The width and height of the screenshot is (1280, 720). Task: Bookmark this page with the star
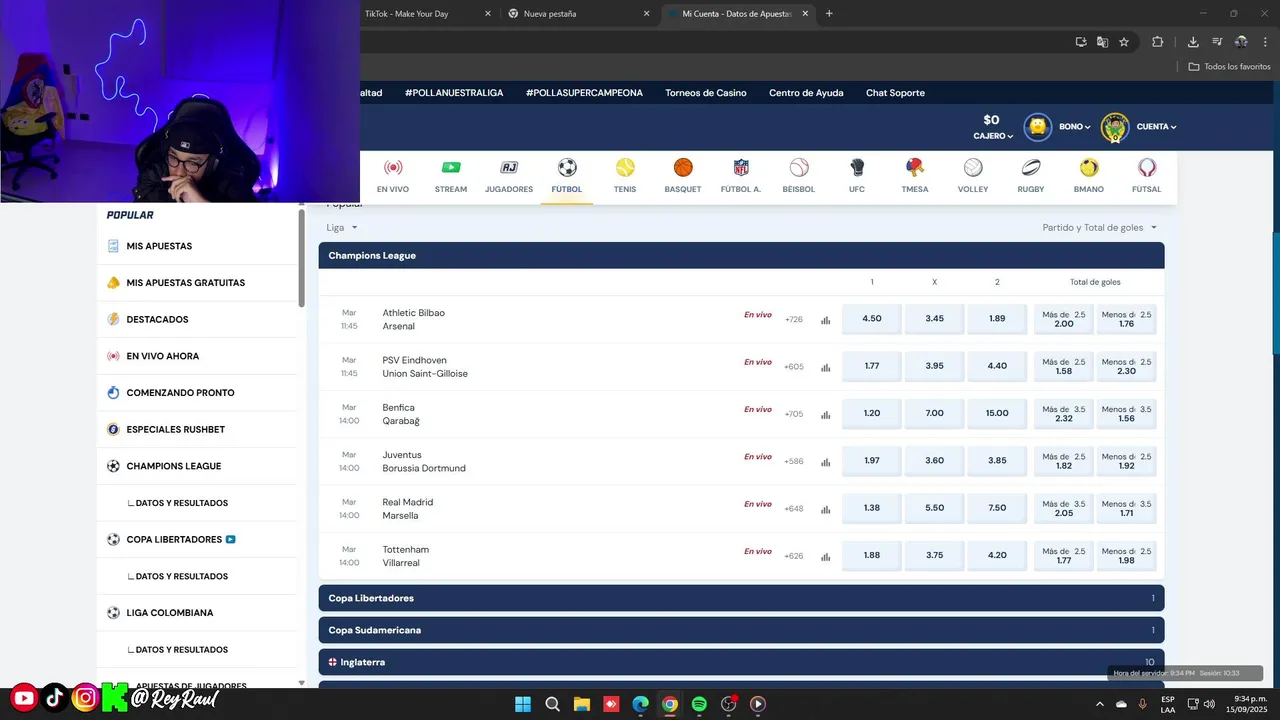point(1124,42)
